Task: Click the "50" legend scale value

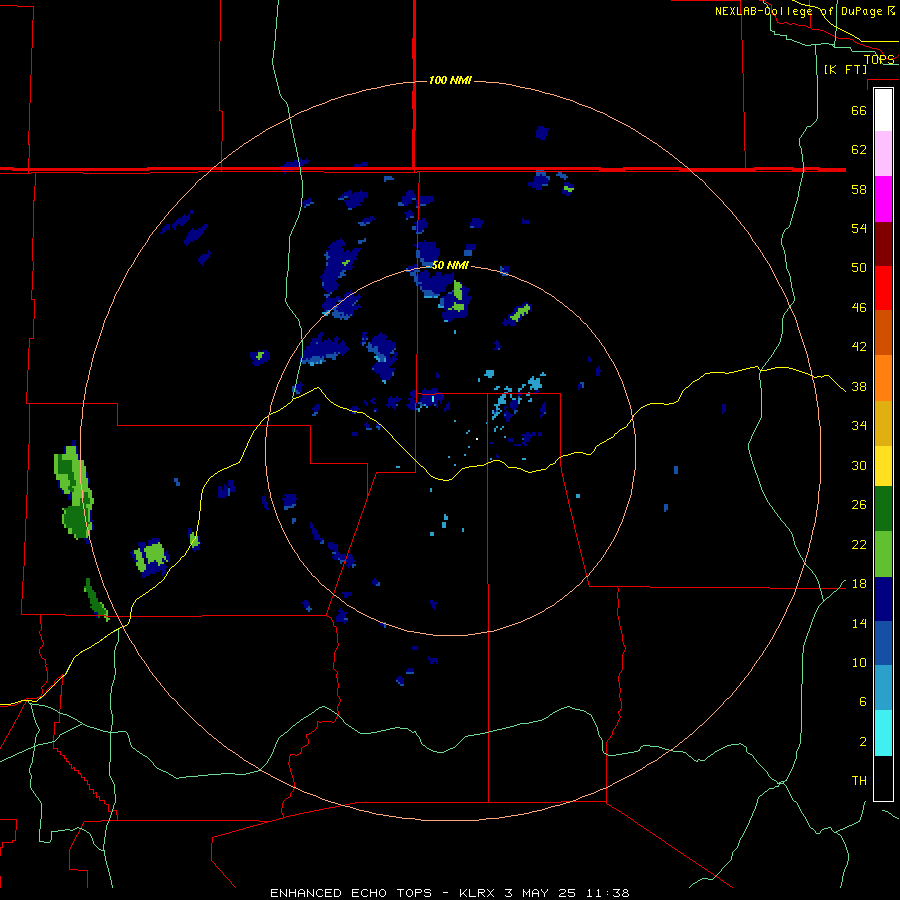Action: [859, 268]
